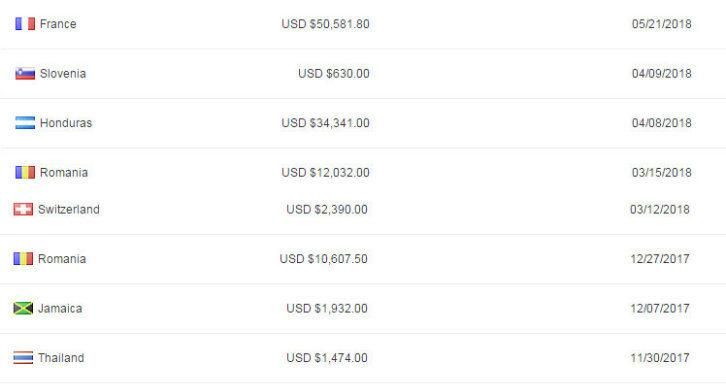
Task: Click the Romania flag dated 03/15/2018
Action: (x=25, y=173)
